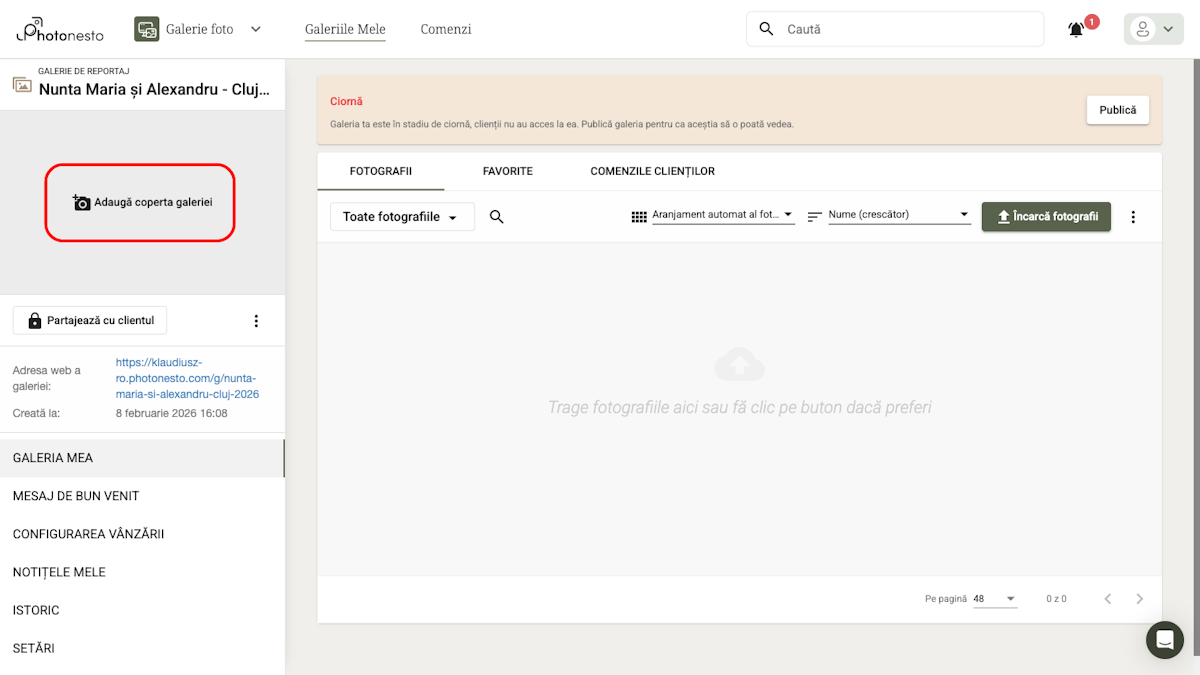Image resolution: width=1200 pixels, height=675 pixels.
Task: Go to previous page arrow
Action: tap(1107, 599)
